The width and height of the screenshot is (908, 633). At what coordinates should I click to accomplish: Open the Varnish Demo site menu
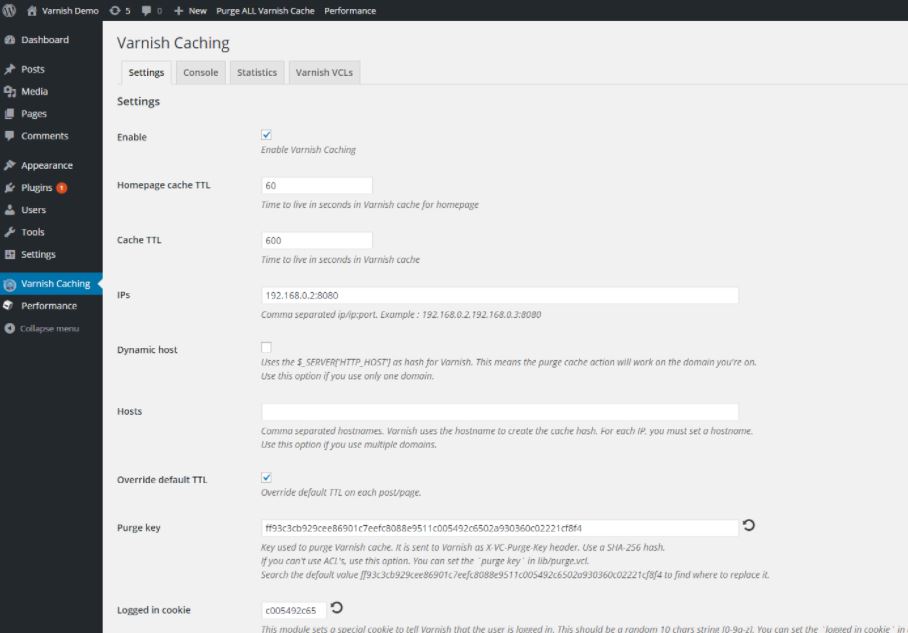point(63,10)
